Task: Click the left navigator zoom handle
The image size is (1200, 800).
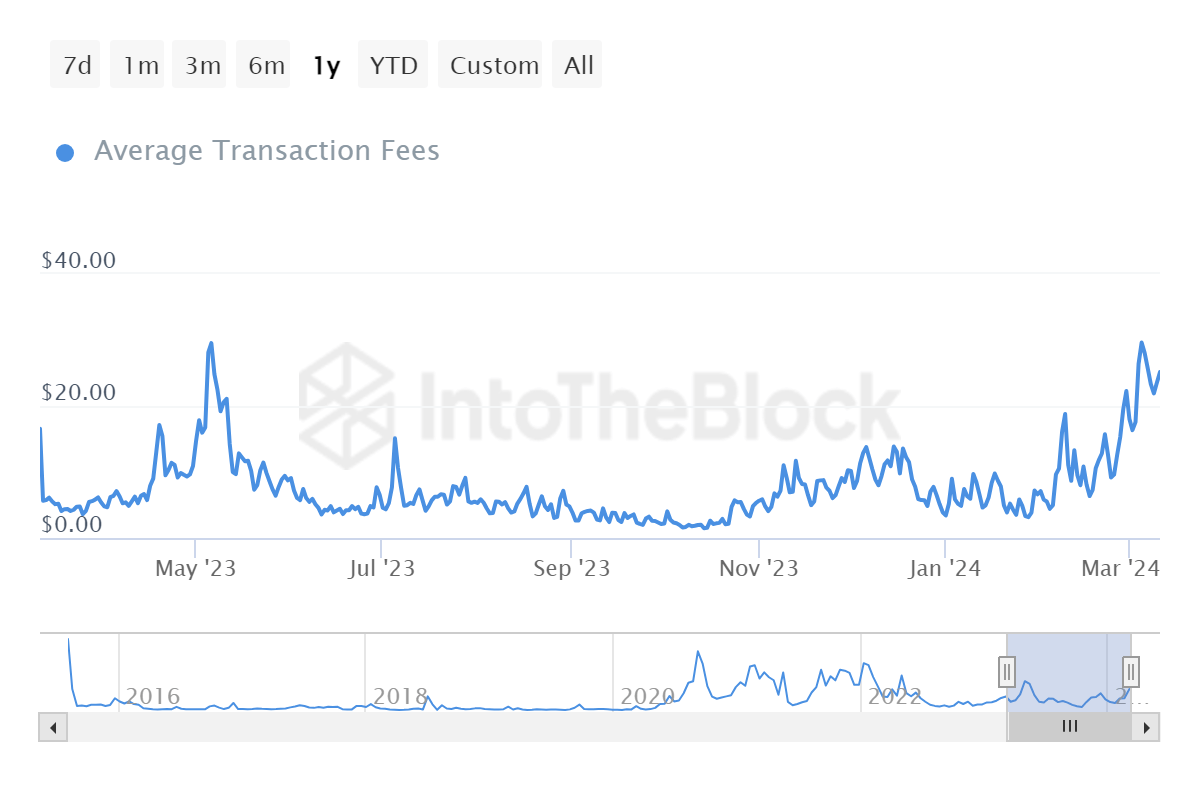Action: pos(1006,672)
